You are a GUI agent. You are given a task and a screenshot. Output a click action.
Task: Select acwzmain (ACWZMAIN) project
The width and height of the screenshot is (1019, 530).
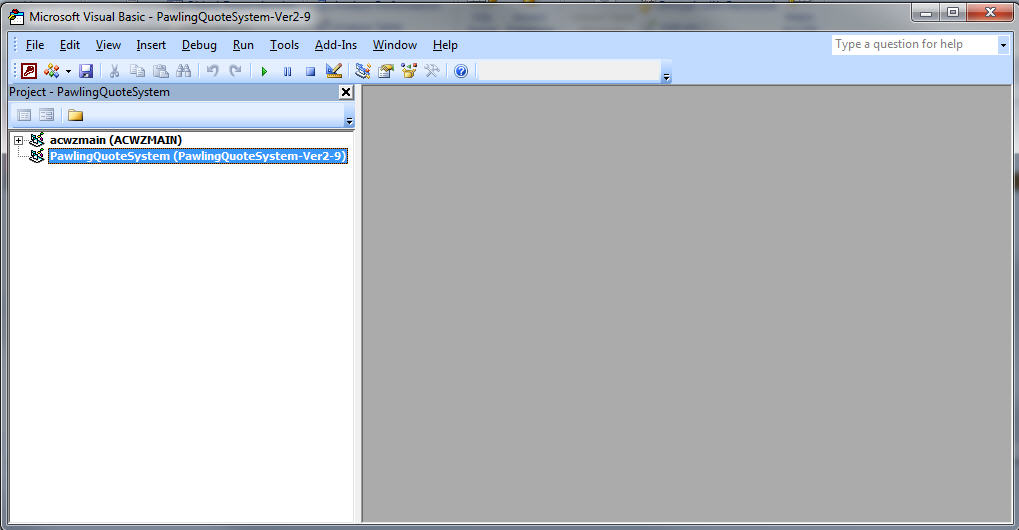coord(116,140)
